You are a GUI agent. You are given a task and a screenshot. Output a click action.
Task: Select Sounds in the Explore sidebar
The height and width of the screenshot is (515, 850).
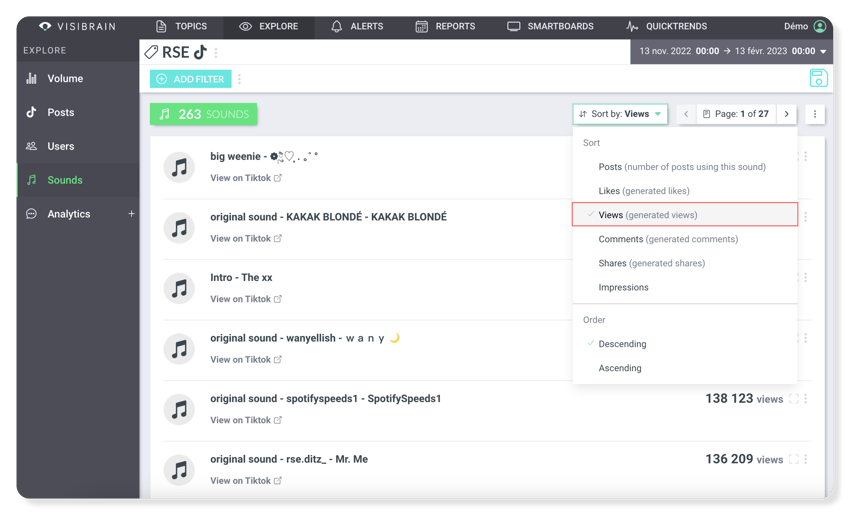(78, 180)
